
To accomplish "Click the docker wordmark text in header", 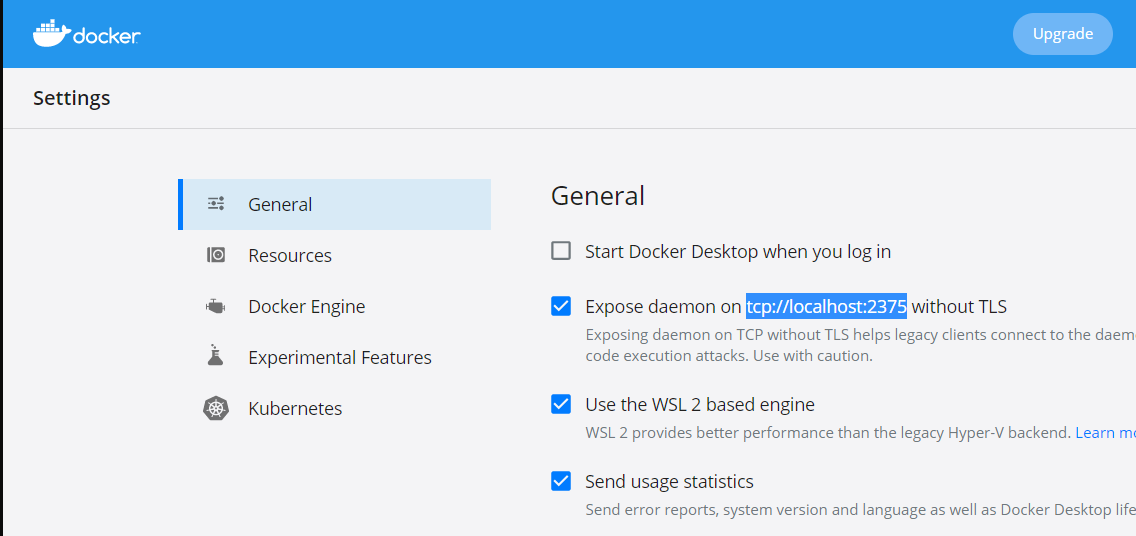I will pos(106,35).
